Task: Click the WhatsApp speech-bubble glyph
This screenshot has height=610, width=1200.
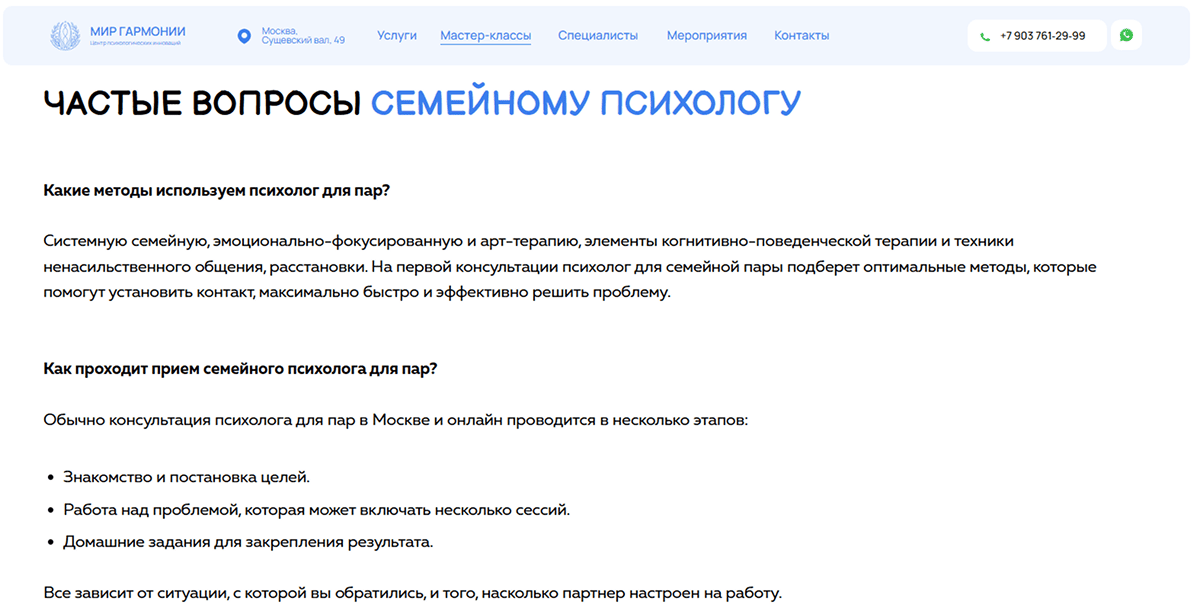Action: coord(1126,34)
